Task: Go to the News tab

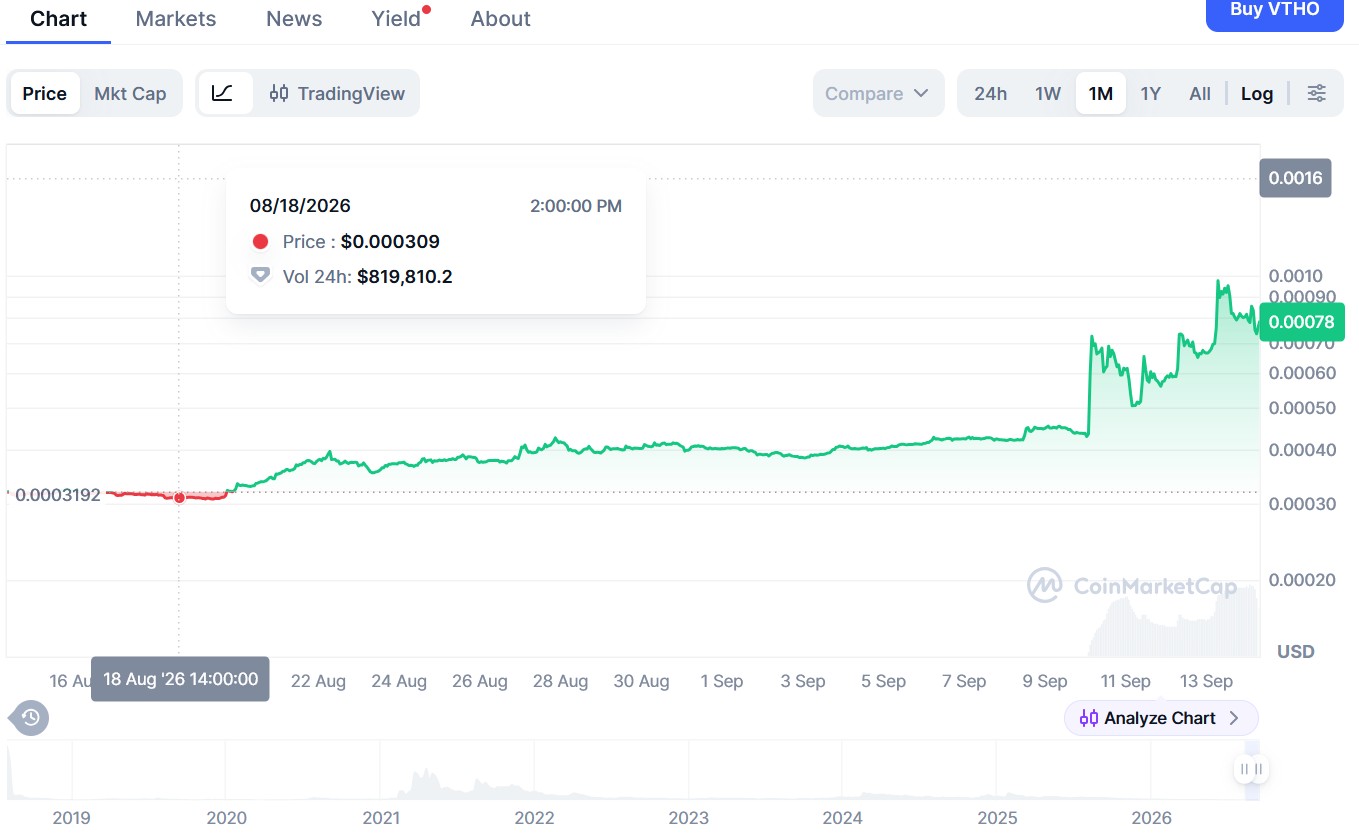Action: 294,19
